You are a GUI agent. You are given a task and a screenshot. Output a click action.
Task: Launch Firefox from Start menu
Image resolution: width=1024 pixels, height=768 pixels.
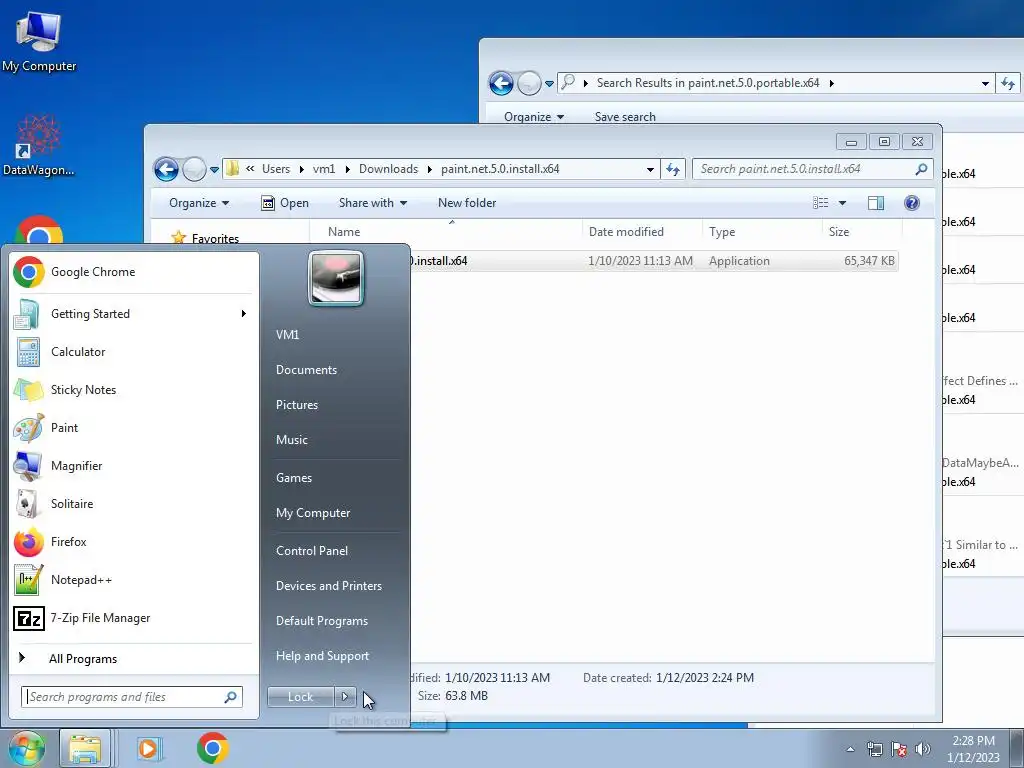pyautogui.click(x=134, y=541)
